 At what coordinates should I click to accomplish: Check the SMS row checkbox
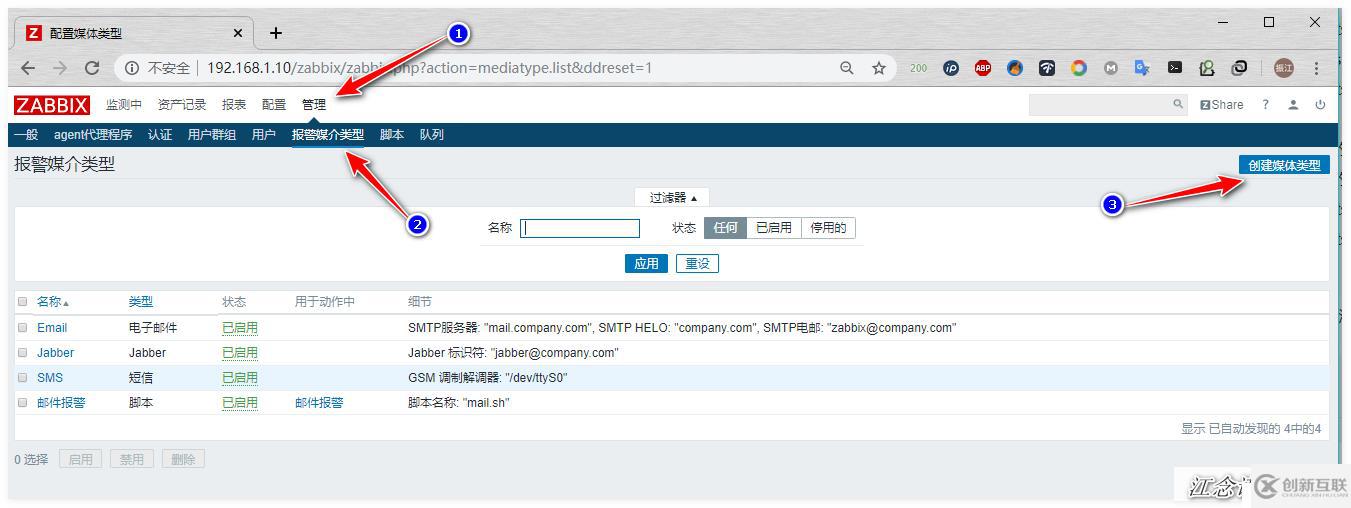22,377
